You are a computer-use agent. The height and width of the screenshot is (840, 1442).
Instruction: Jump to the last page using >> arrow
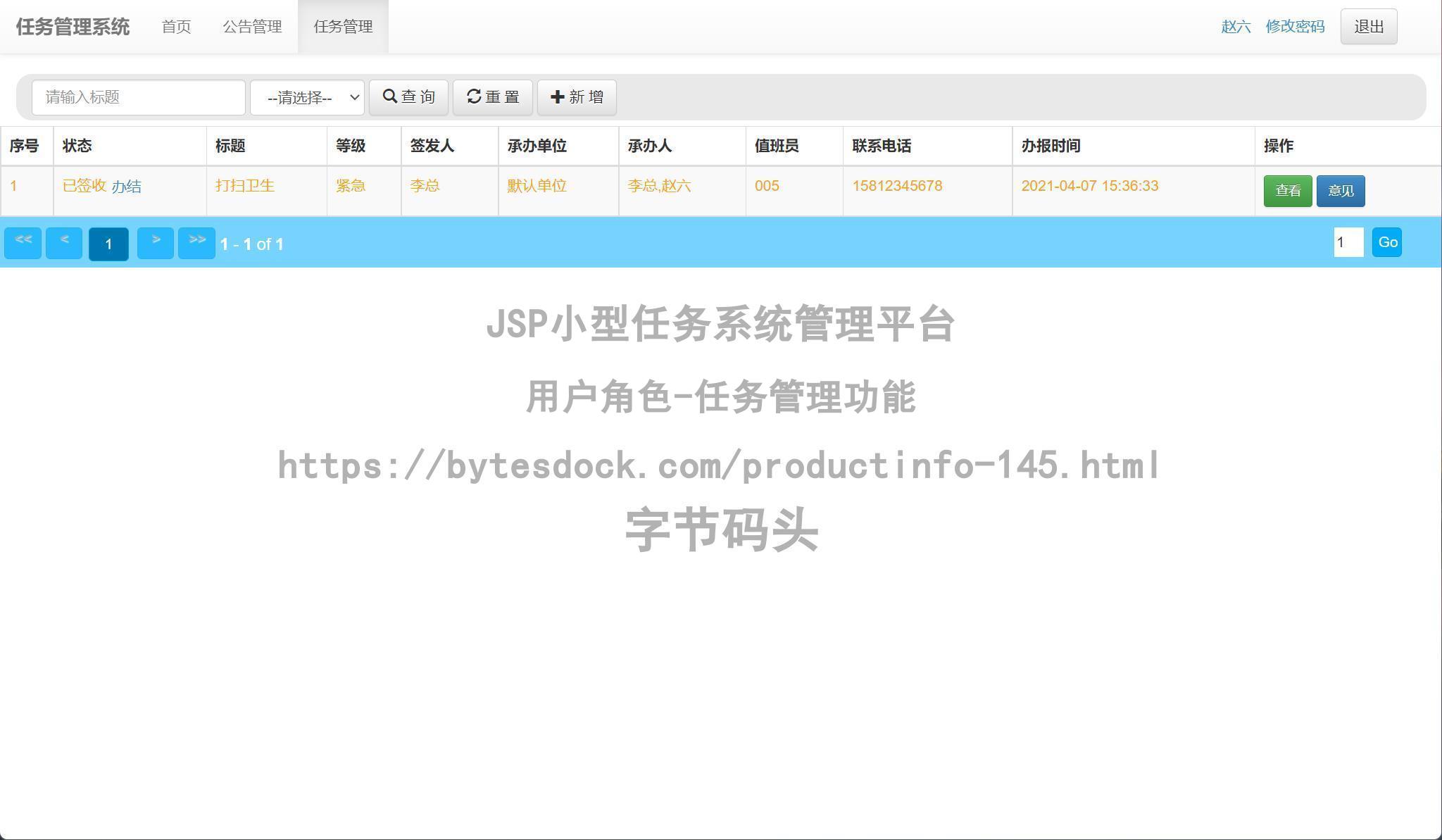point(196,242)
